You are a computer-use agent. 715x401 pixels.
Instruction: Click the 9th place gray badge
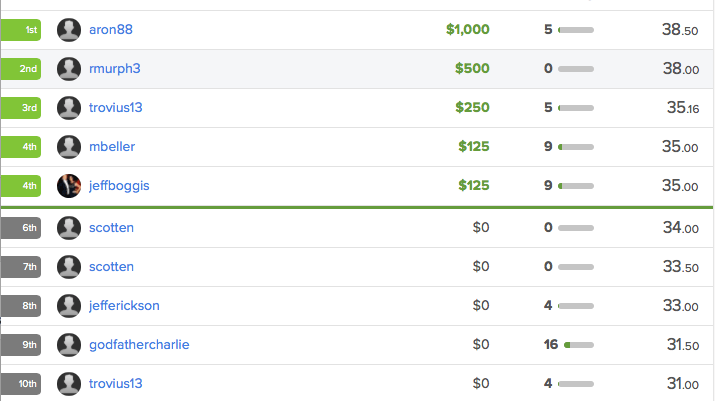pos(21,345)
